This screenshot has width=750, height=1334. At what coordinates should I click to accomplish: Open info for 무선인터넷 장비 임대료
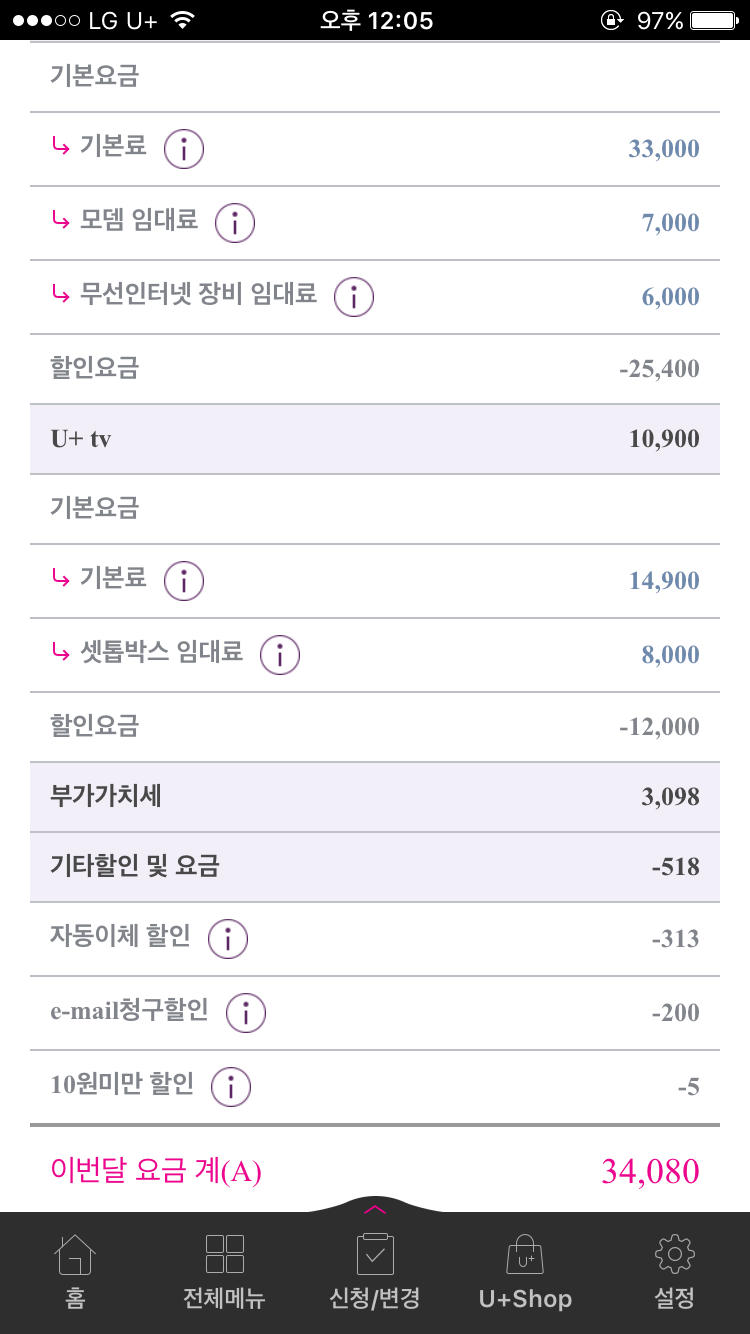click(x=354, y=297)
